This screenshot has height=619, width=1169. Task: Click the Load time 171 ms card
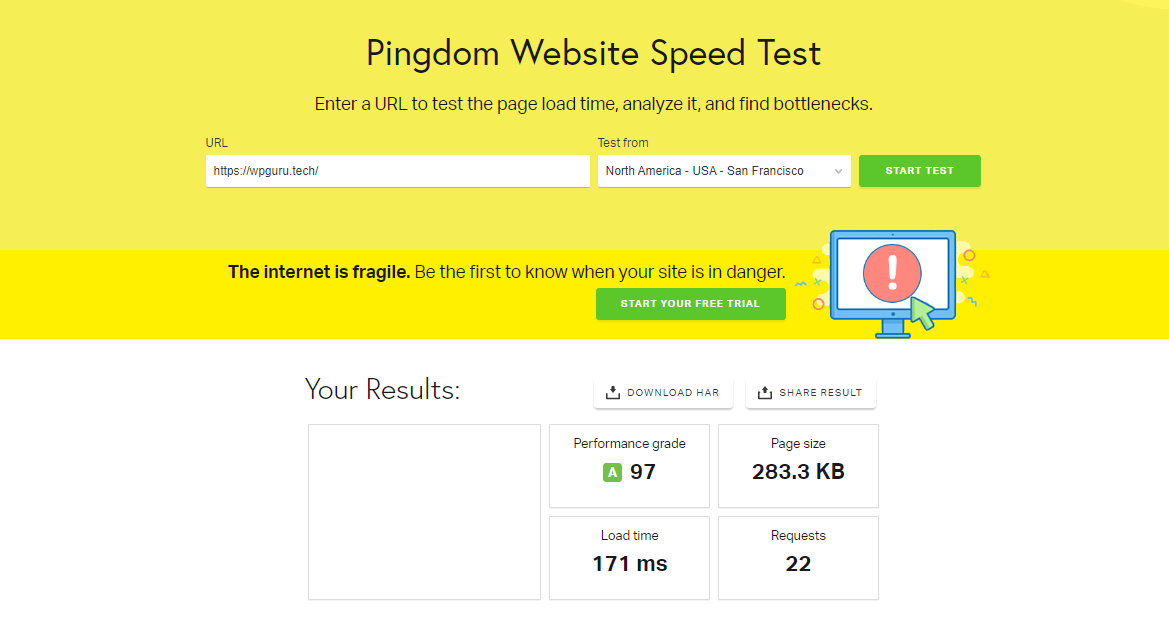(x=629, y=558)
